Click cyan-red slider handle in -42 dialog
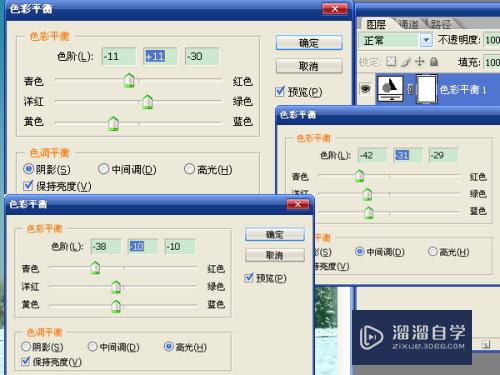 click(x=359, y=176)
